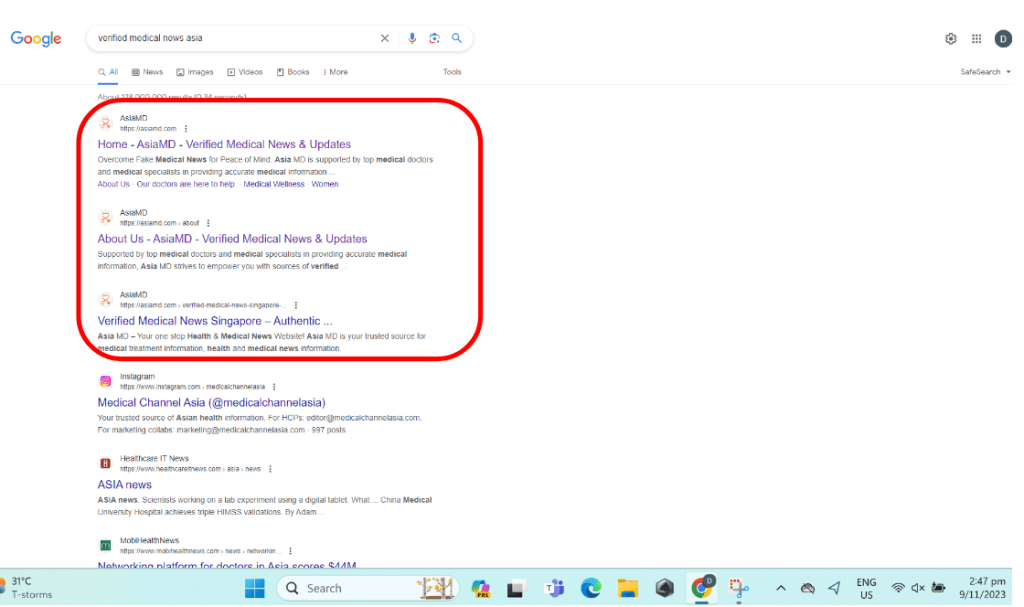Open Microsoft Edge from the taskbar
1024x607 pixels.
pos(590,588)
